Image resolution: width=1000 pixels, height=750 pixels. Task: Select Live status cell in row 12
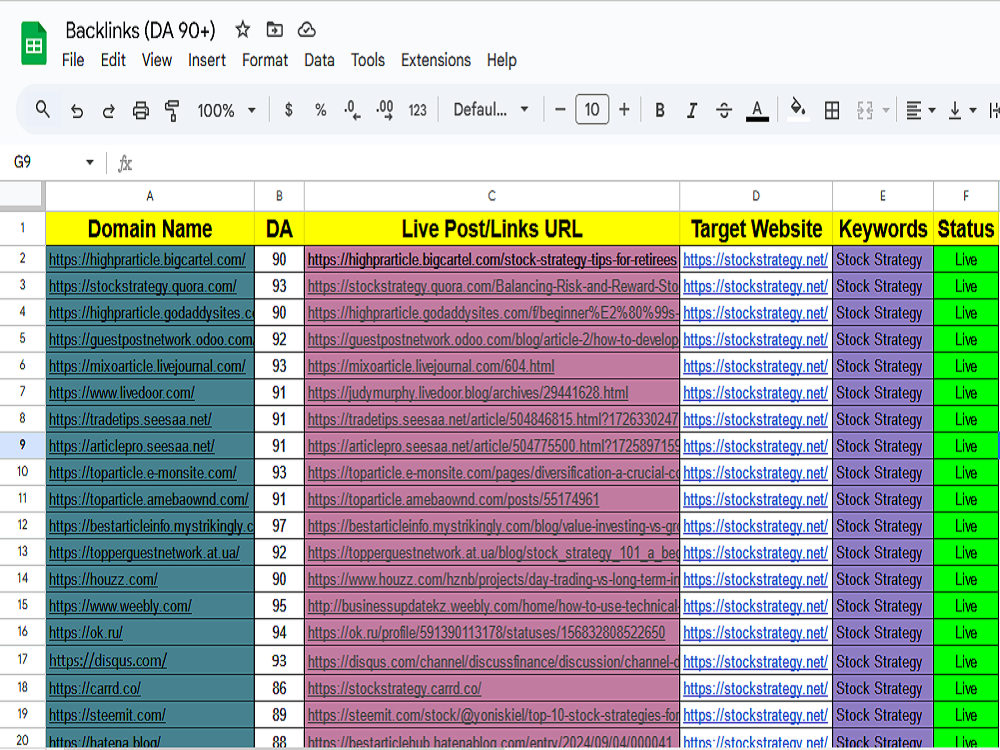pyautogui.click(x=966, y=526)
